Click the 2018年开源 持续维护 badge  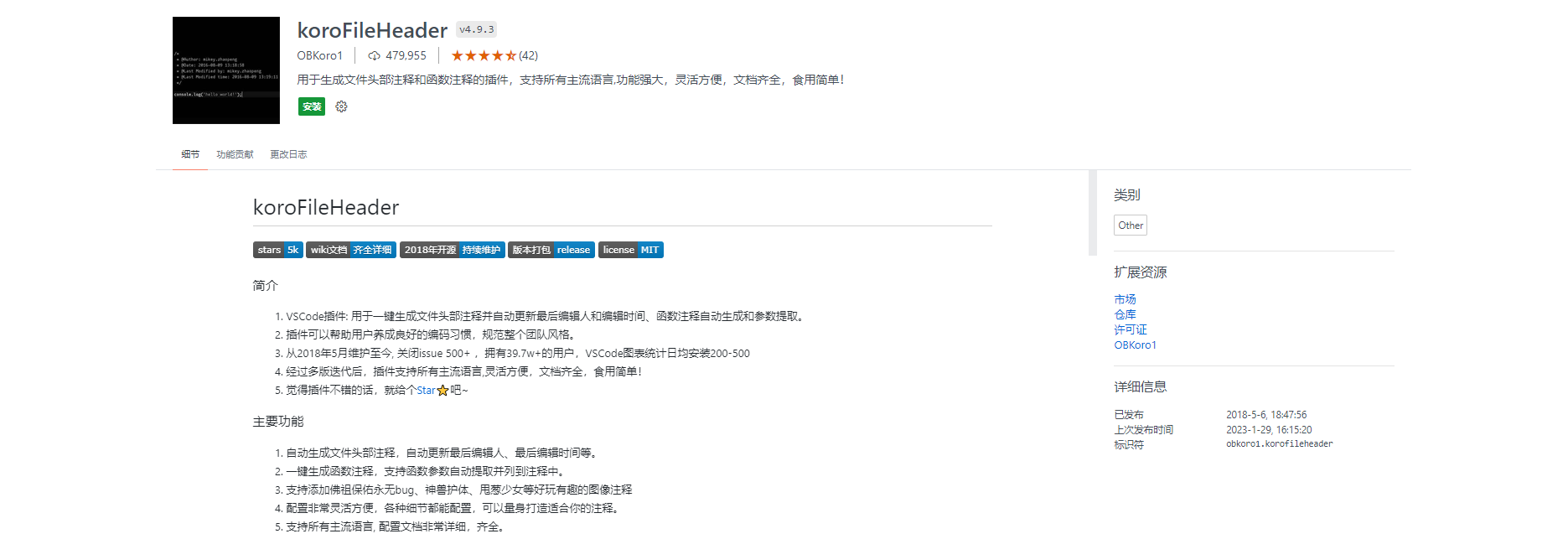pos(452,250)
